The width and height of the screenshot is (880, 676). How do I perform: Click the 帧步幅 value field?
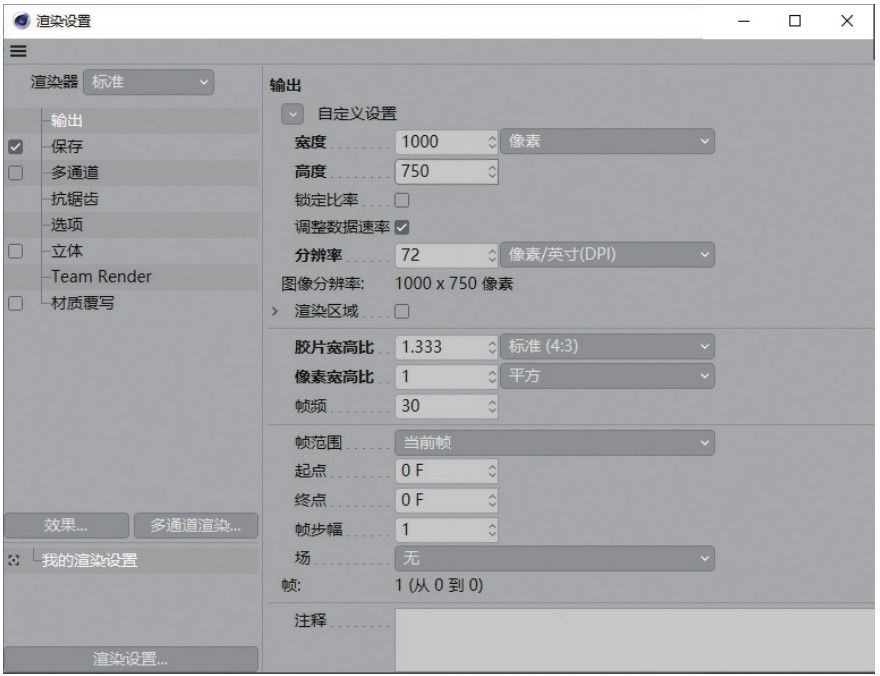tap(441, 530)
